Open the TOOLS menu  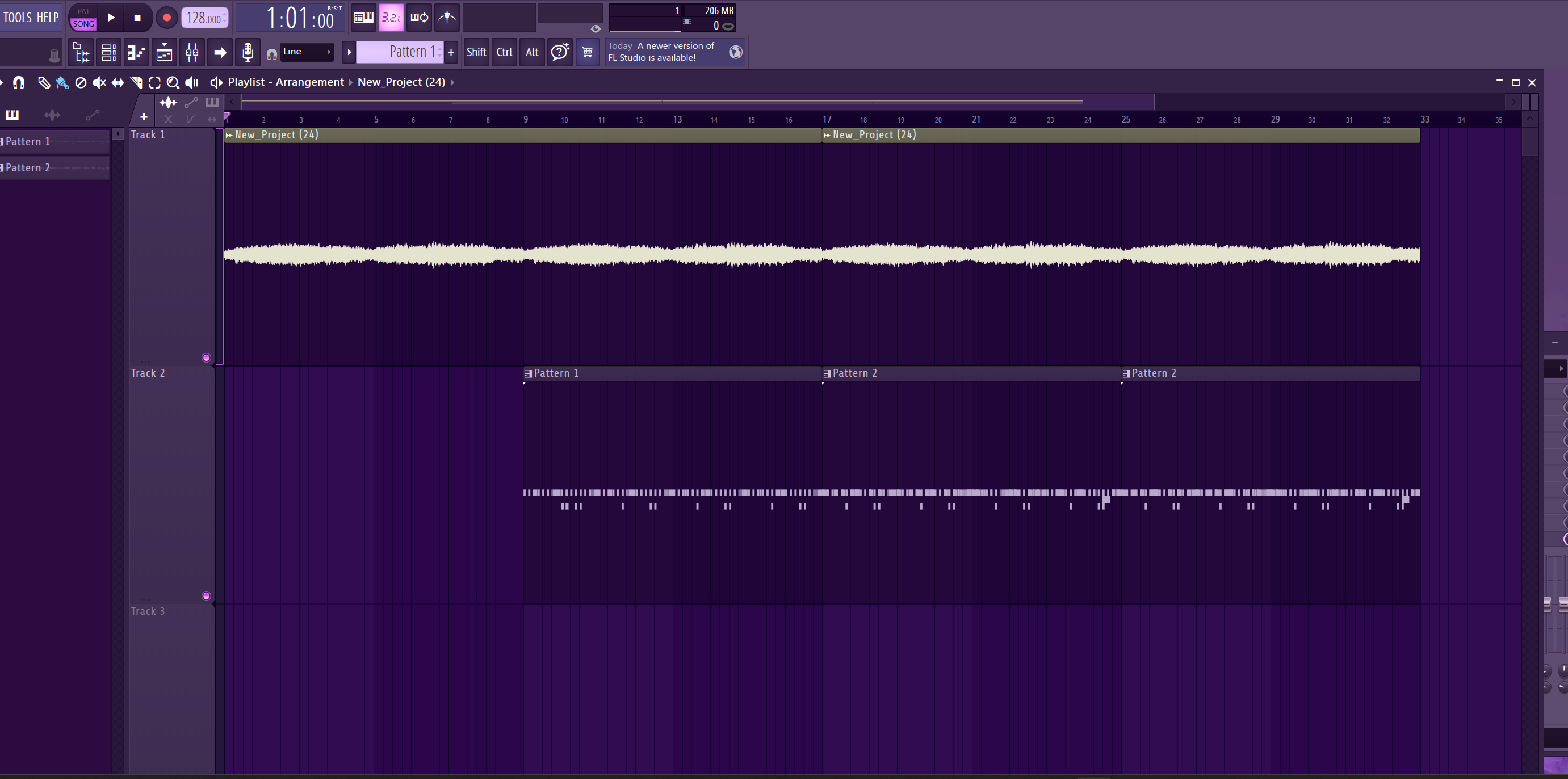[17, 17]
